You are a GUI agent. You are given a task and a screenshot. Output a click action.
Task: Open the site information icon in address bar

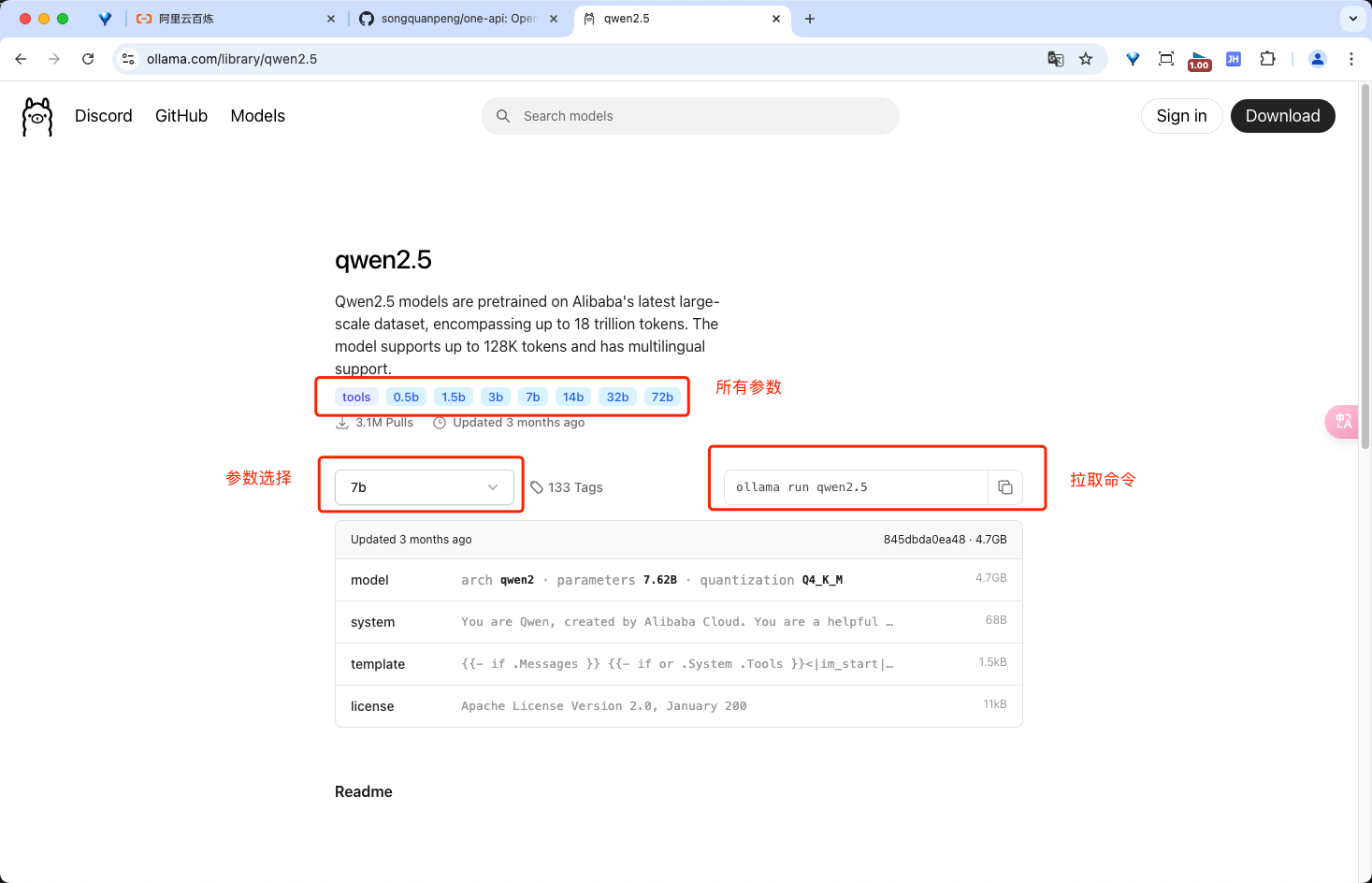[129, 59]
